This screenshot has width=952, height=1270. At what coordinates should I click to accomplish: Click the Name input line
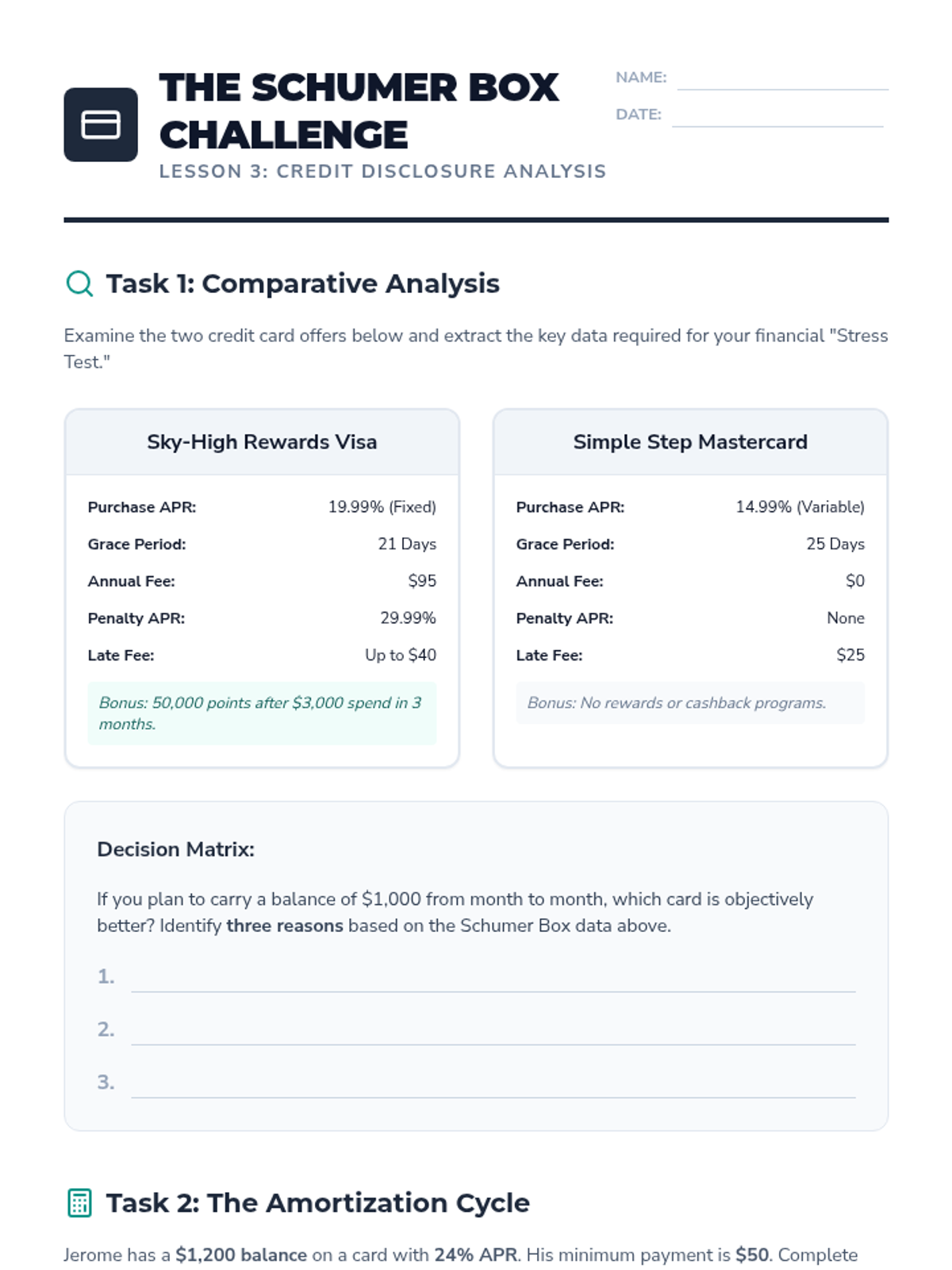[x=782, y=79]
